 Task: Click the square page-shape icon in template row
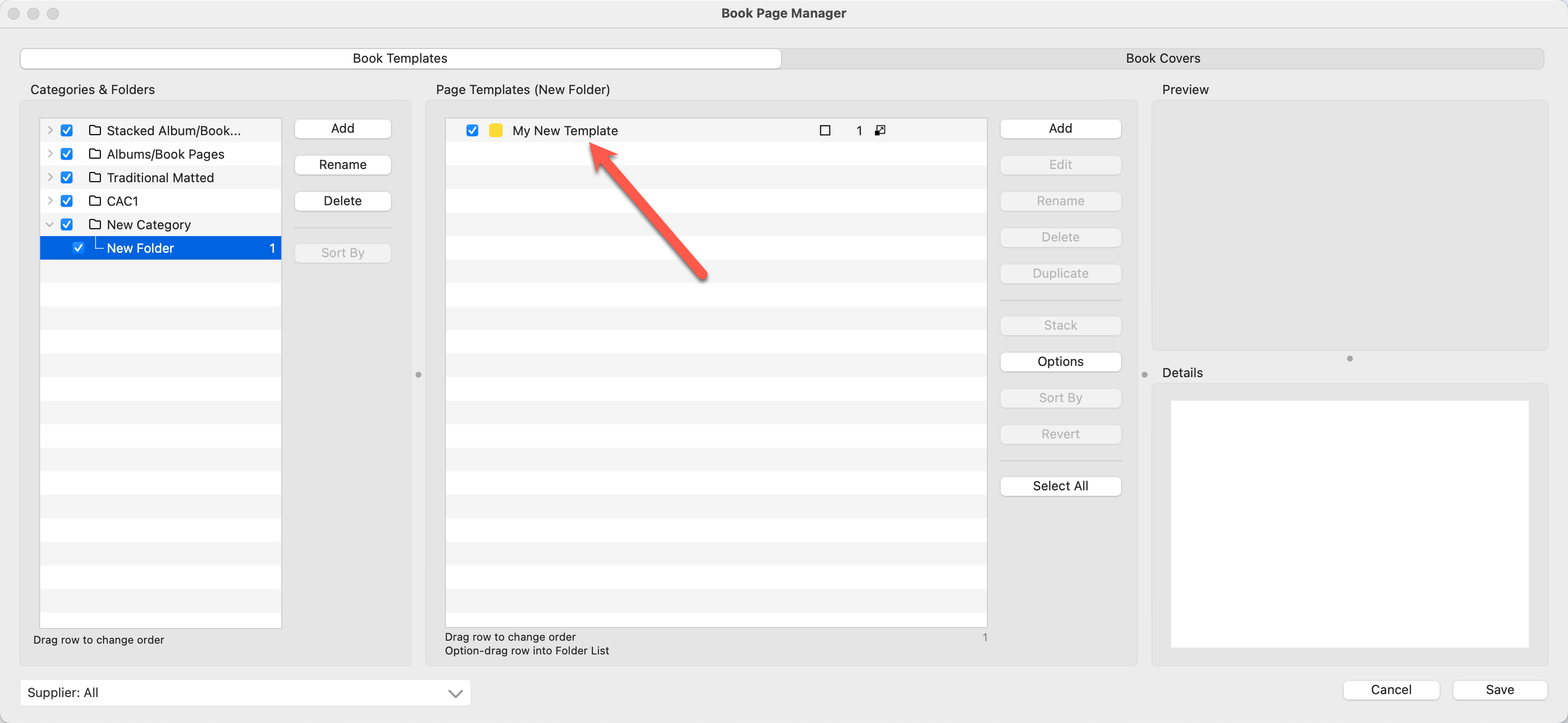[x=825, y=130]
